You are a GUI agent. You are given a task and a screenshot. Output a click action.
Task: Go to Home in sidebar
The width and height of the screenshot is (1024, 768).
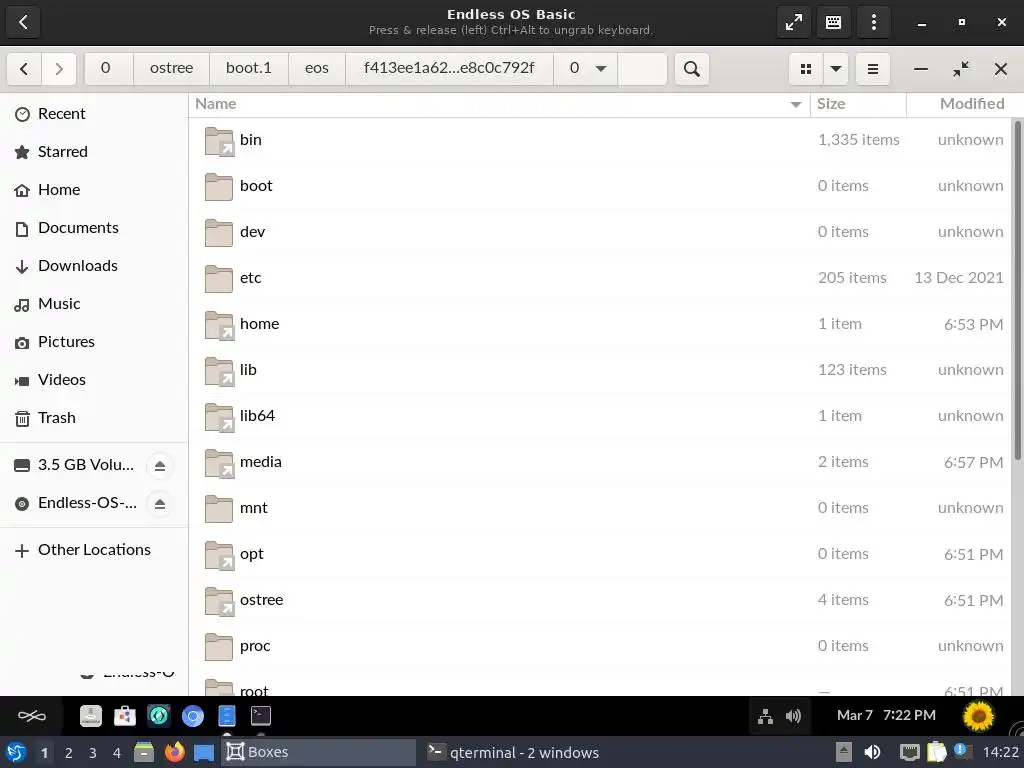(94, 189)
